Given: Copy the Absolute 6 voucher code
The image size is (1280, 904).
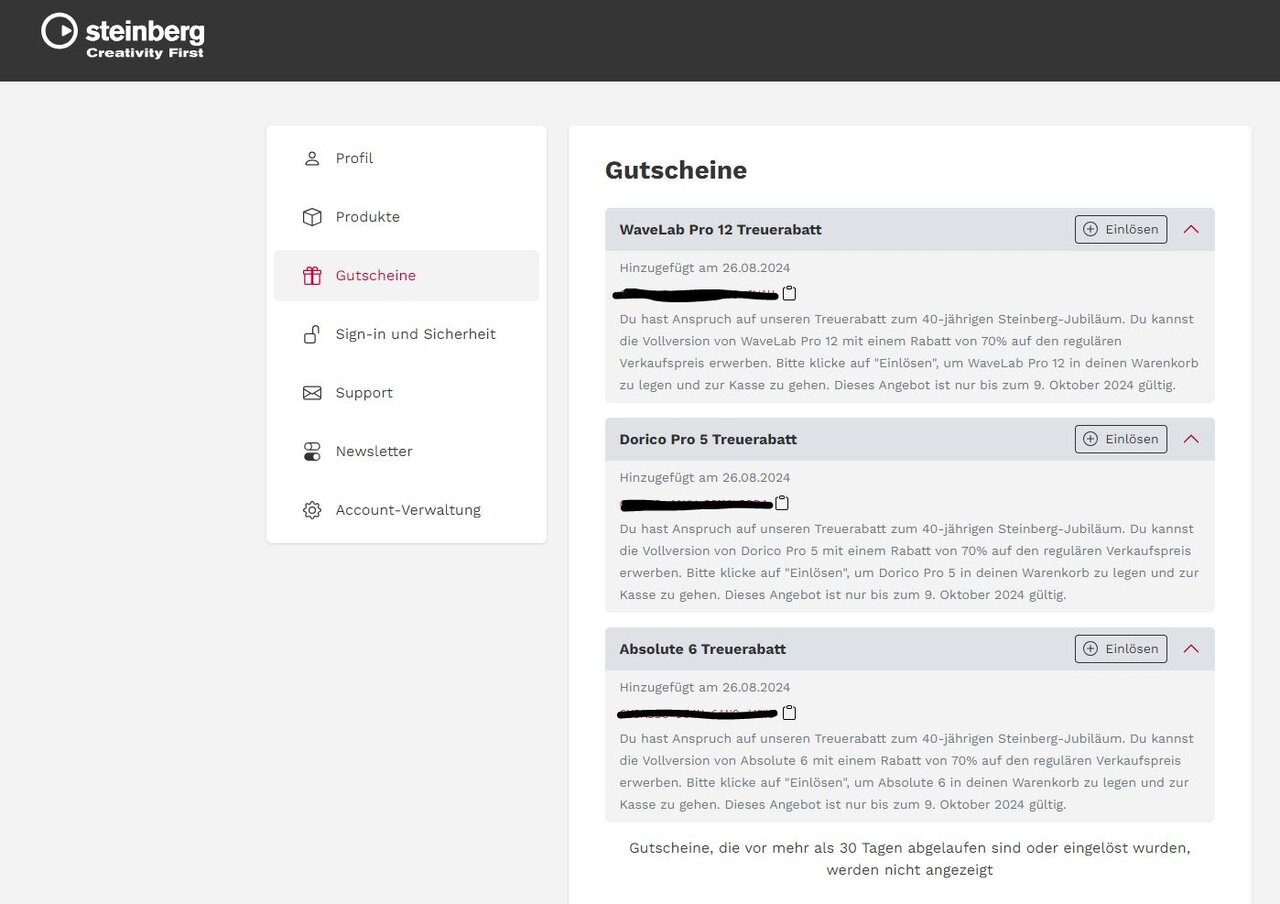Looking at the screenshot, I should pos(789,713).
